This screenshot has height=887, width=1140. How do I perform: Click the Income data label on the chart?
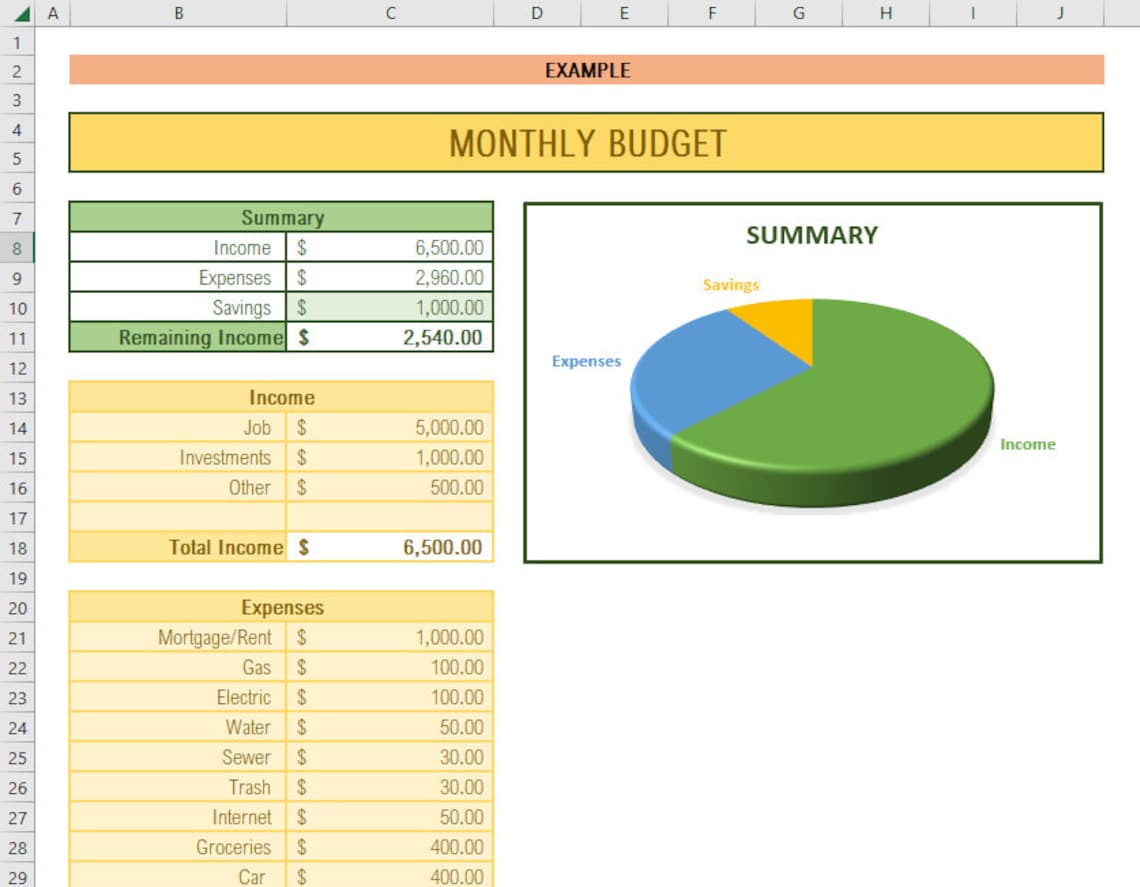[1028, 444]
